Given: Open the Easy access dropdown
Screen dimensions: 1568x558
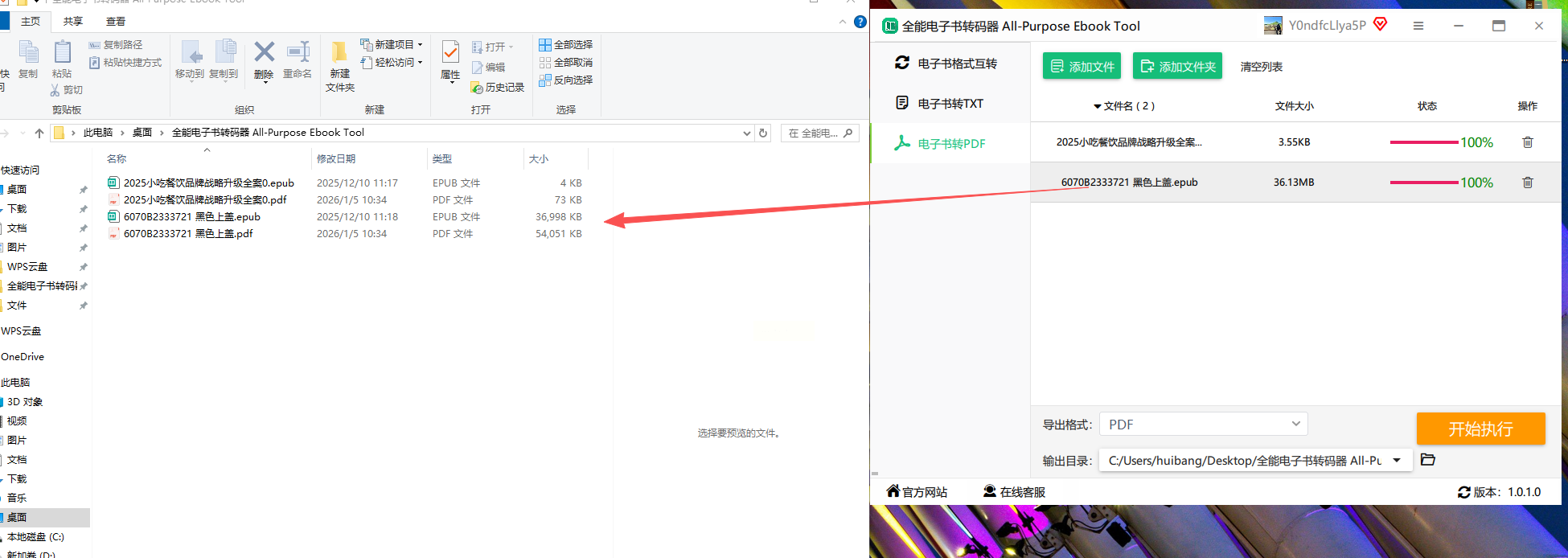Looking at the screenshot, I should pyautogui.click(x=392, y=63).
